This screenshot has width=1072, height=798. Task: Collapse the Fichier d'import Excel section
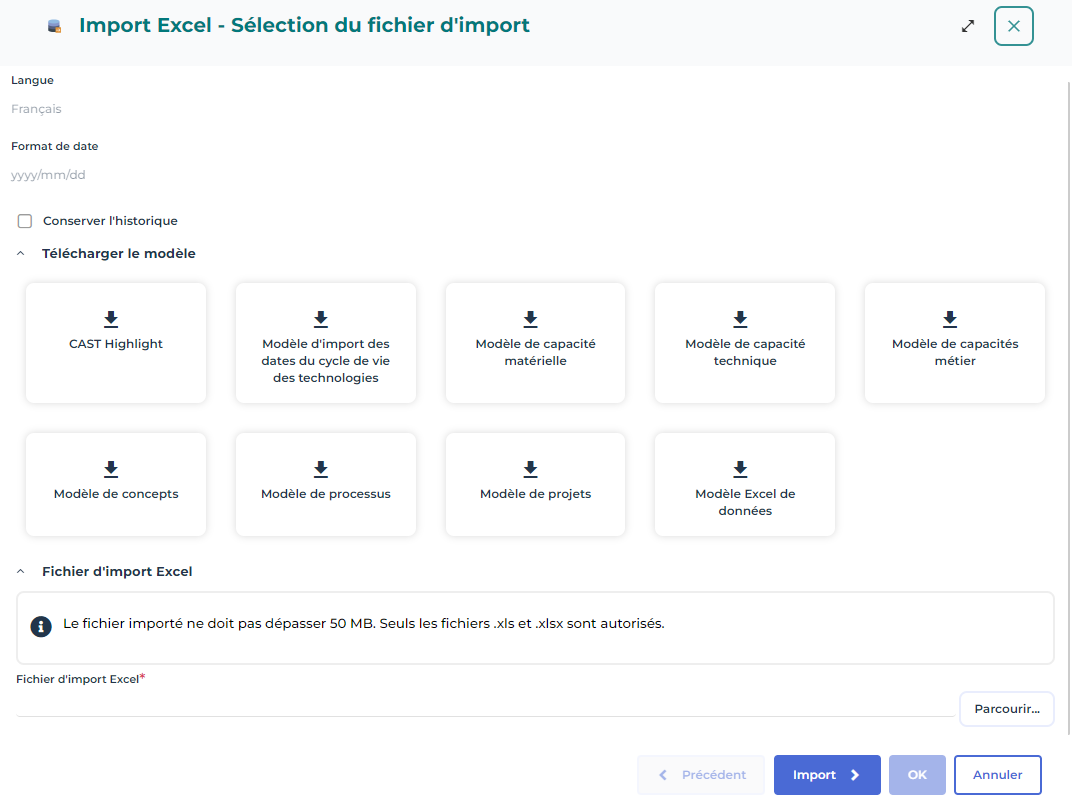pos(21,572)
